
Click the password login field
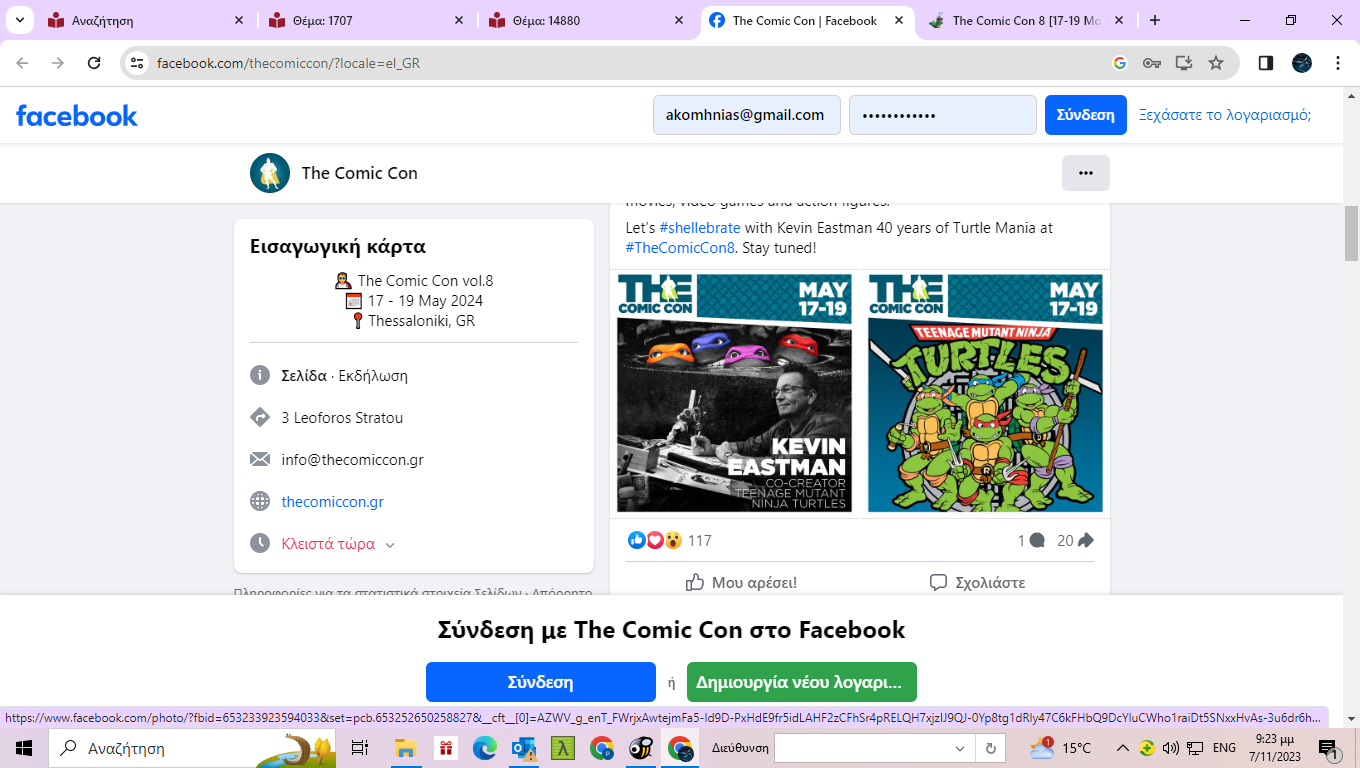click(x=943, y=115)
